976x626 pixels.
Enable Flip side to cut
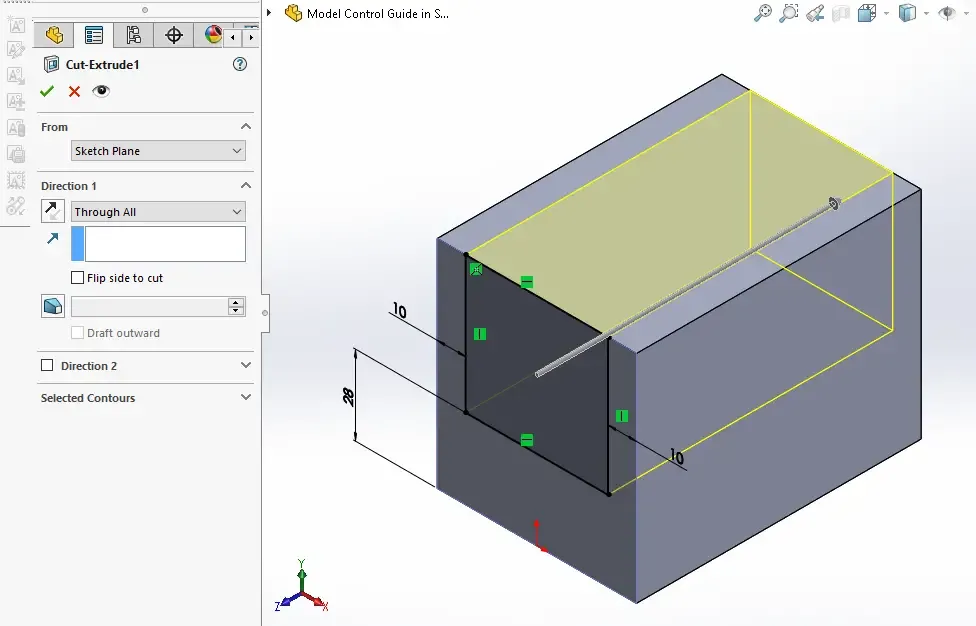point(77,278)
